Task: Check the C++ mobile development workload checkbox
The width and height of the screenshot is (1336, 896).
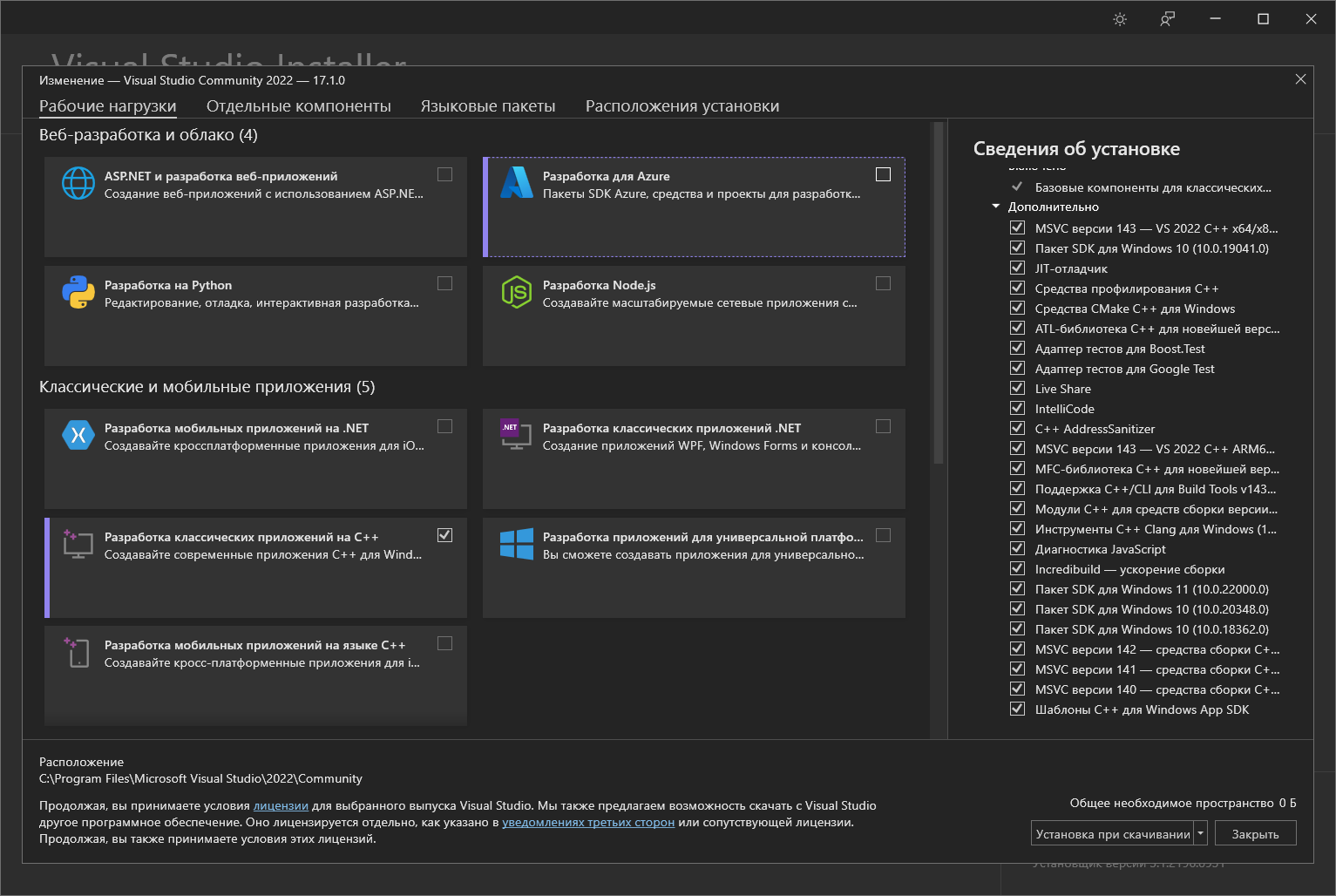Action: click(x=444, y=643)
